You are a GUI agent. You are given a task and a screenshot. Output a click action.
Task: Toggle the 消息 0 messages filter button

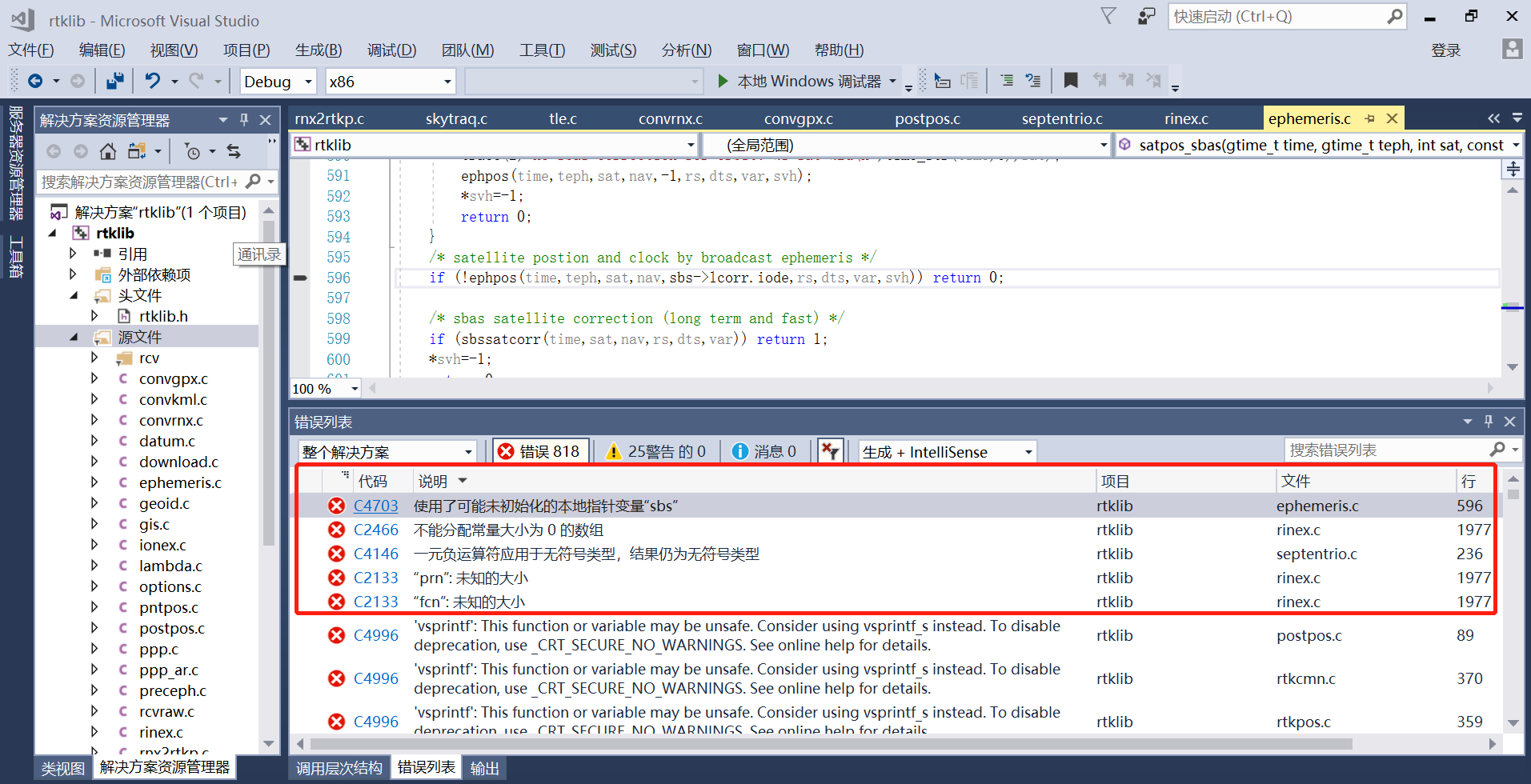764,450
